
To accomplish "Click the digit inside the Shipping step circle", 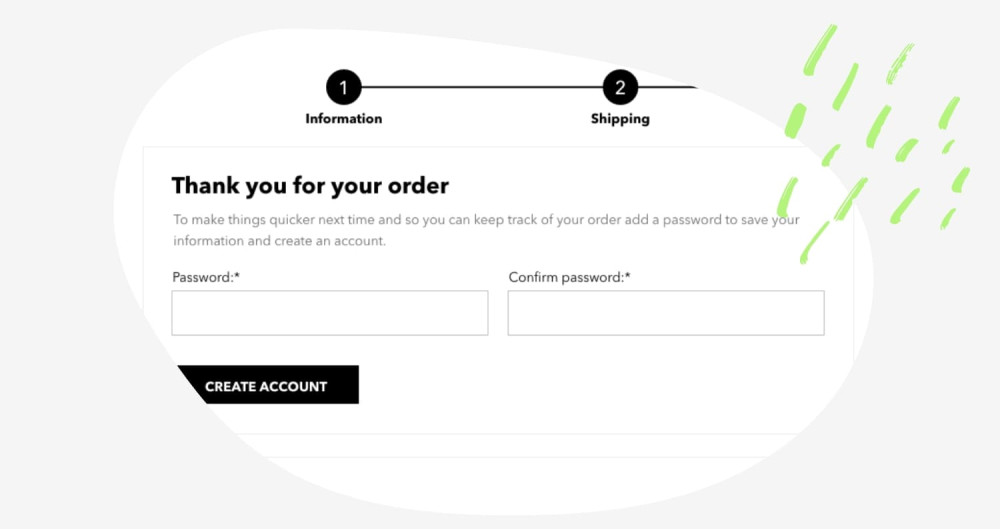I will [620, 87].
